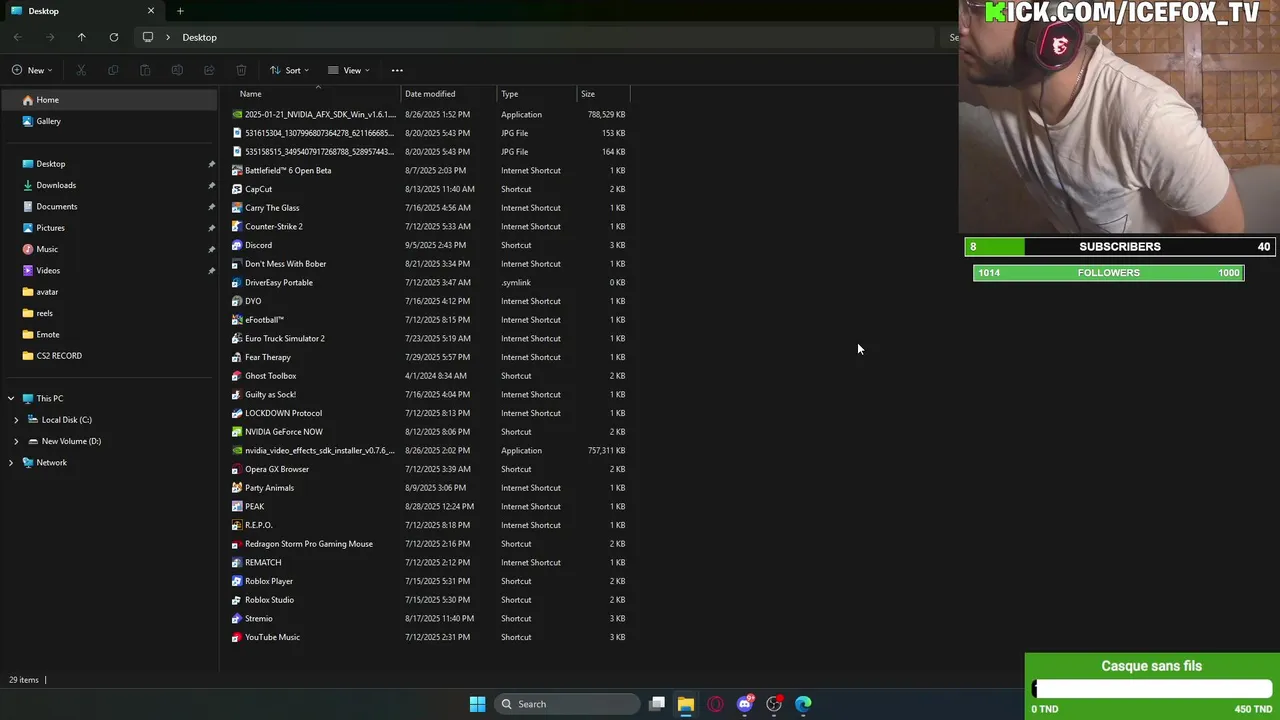Select the Don't Mess With Bober row

[428, 264]
